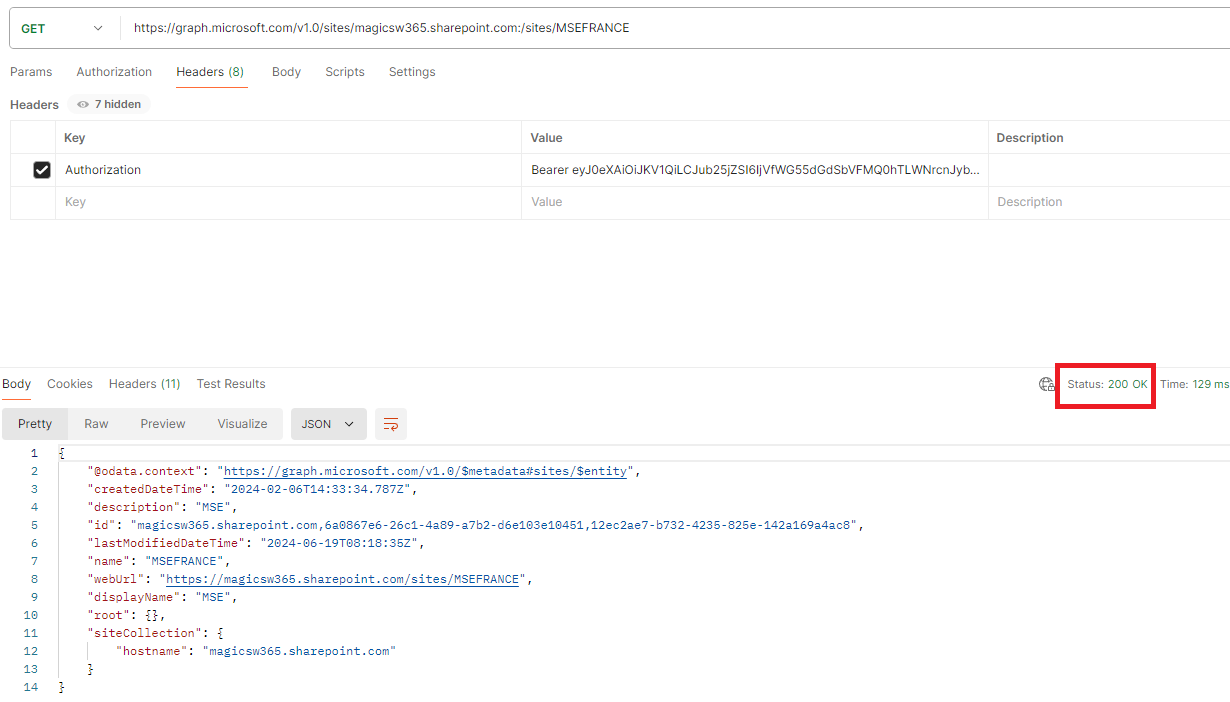Screen dimensions: 1230x702
Task: Switch to the Params tab
Action: 31,71
